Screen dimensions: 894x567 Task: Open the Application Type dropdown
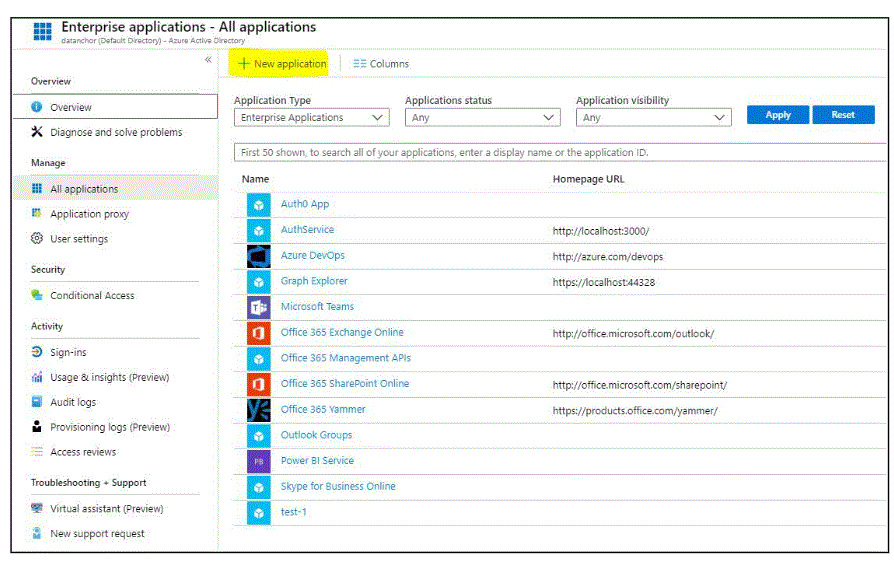311,118
